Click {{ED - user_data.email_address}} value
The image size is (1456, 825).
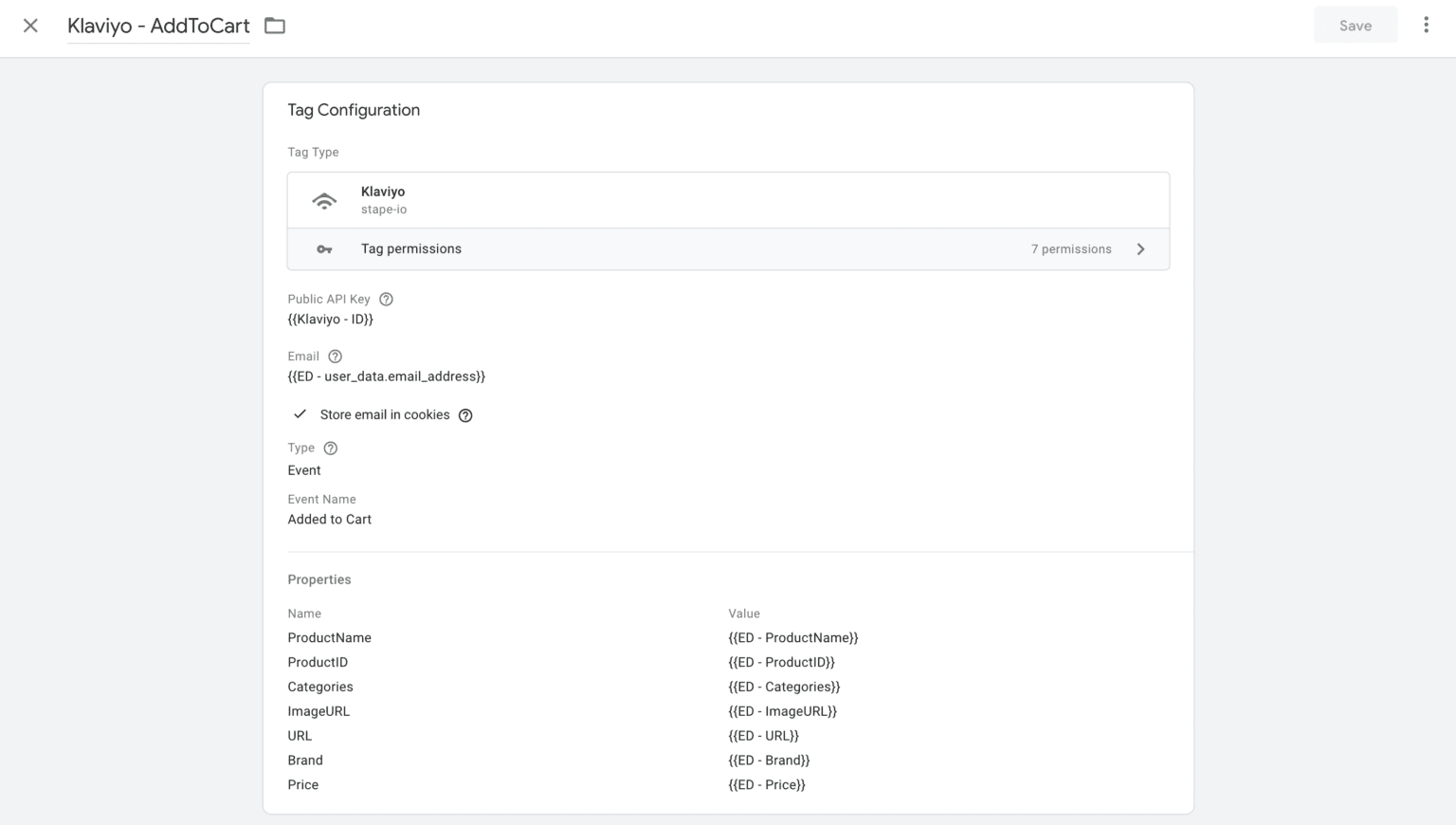pyautogui.click(x=387, y=376)
